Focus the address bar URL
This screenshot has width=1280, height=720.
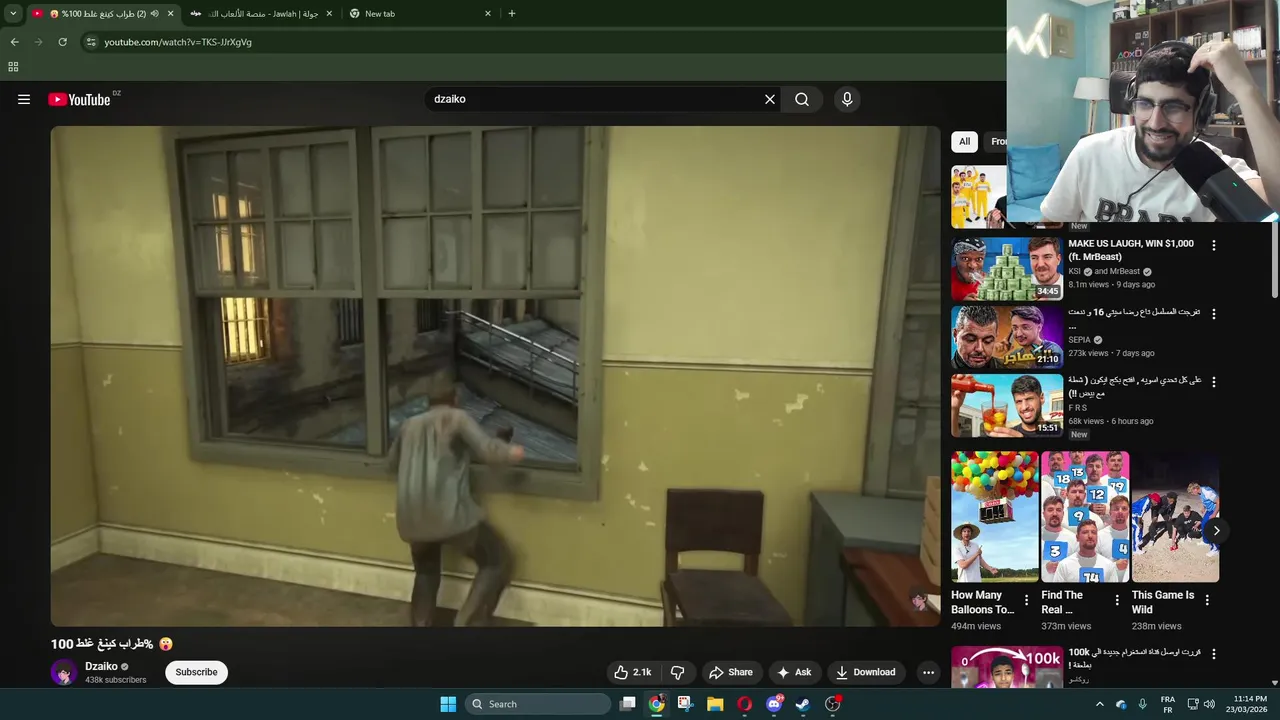click(x=178, y=42)
